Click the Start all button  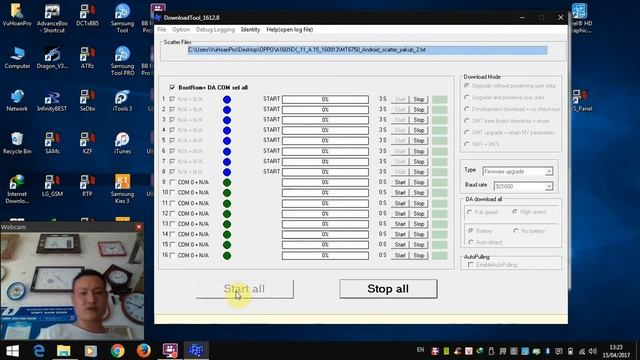click(x=244, y=289)
